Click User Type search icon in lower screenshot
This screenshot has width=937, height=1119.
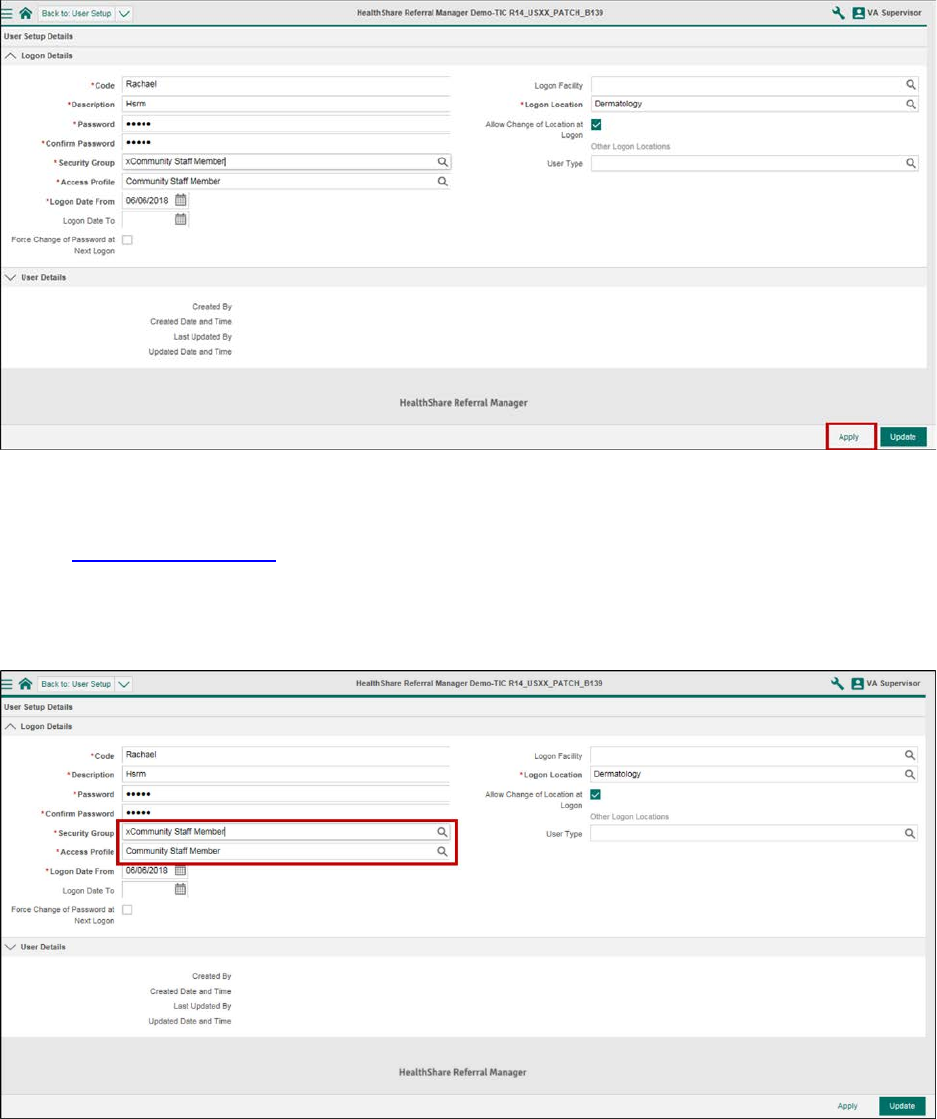click(910, 834)
